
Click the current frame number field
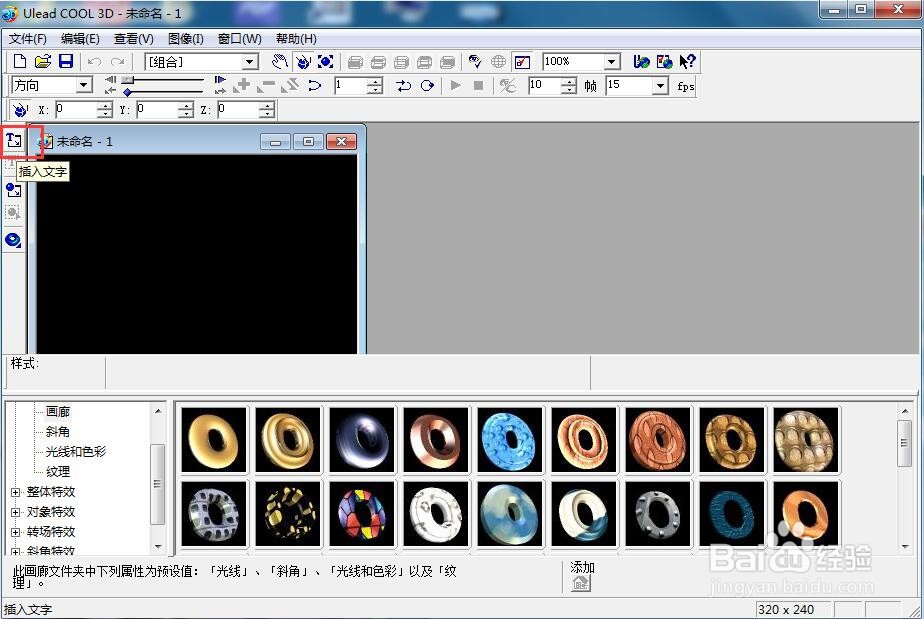pos(351,85)
